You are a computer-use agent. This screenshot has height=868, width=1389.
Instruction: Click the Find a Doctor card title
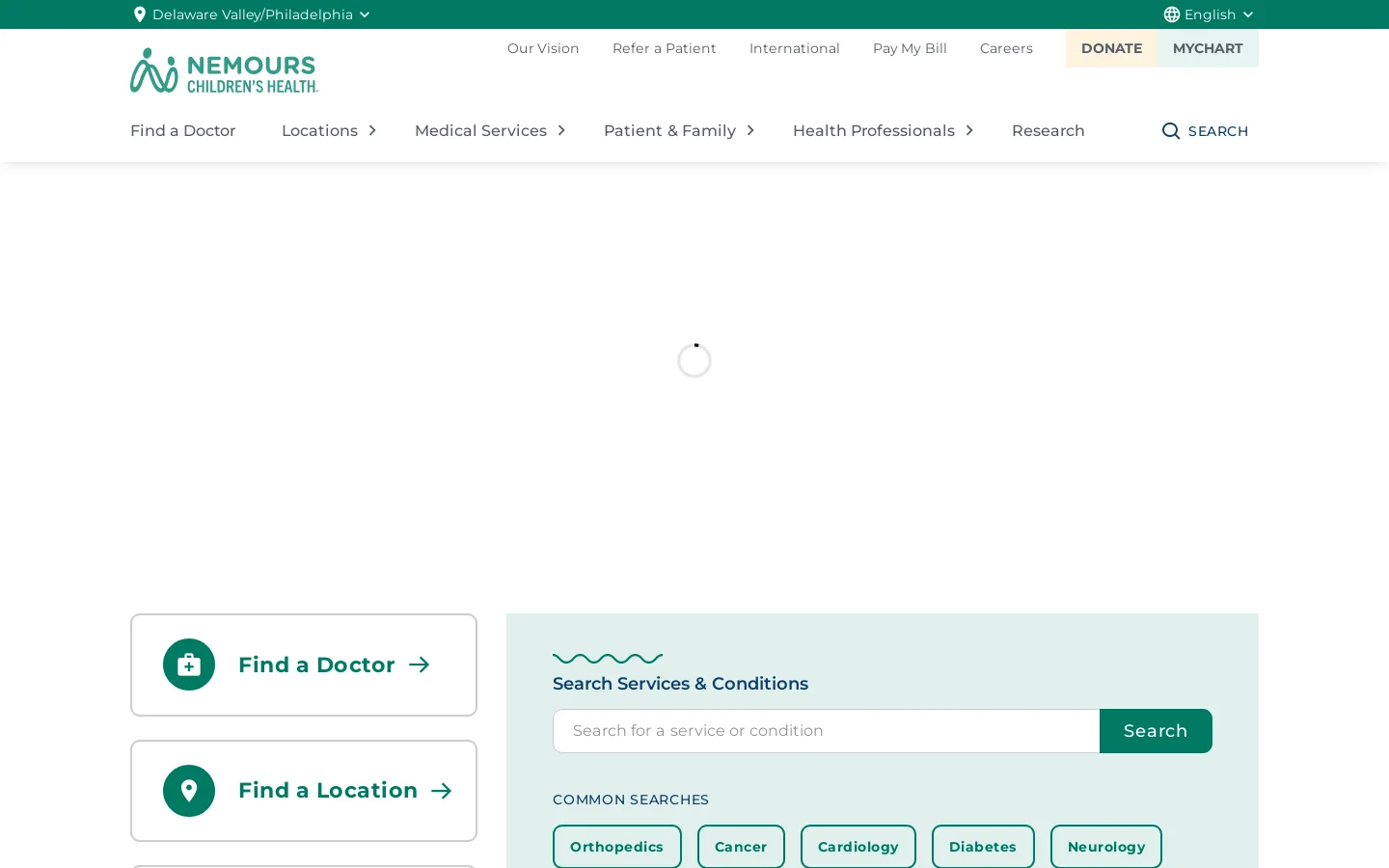(316, 665)
